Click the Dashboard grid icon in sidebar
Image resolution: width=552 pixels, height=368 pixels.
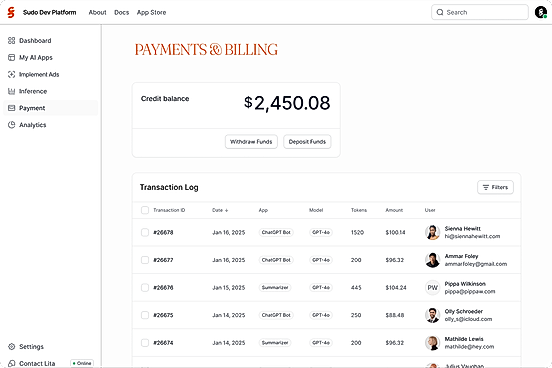pos(12,40)
